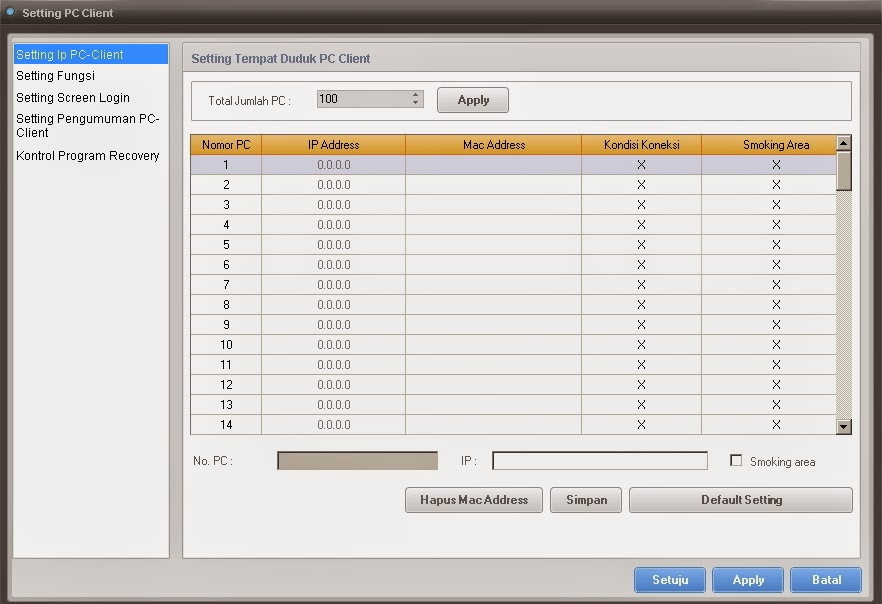Click Hapus Mac Address
This screenshot has width=882, height=604.
point(473,500)
